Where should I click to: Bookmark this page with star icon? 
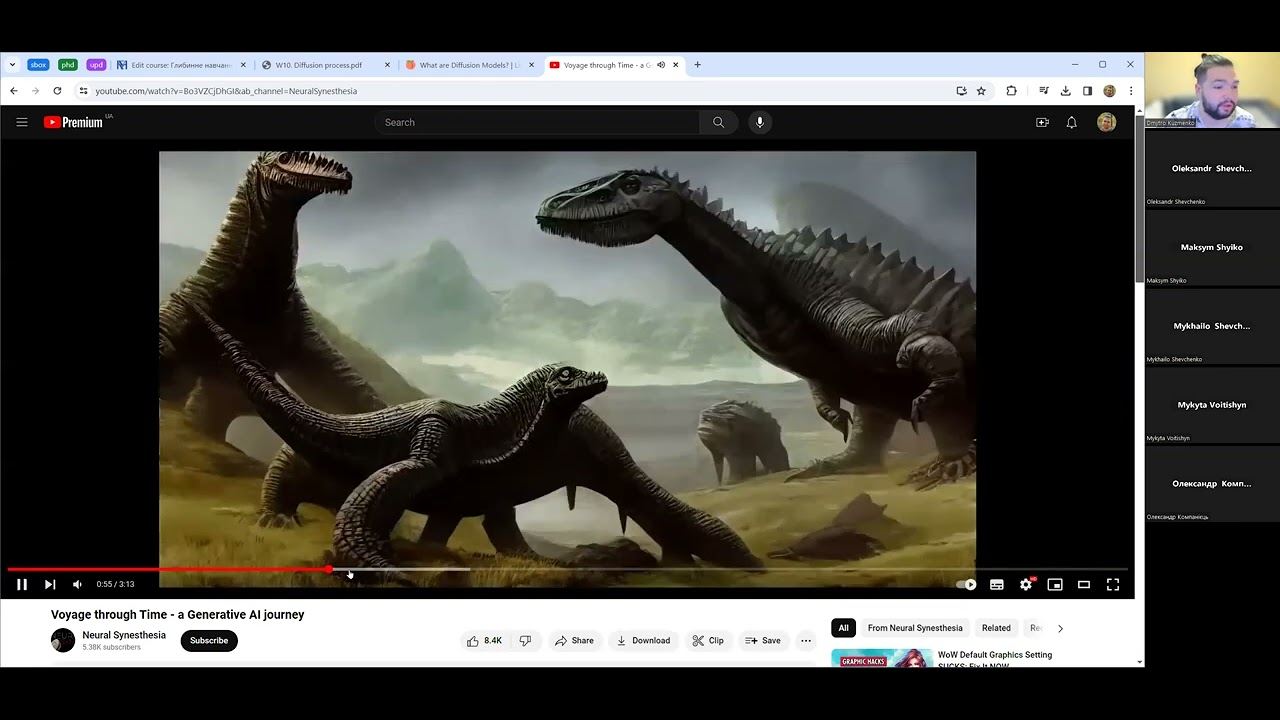[x=981, y=91]
